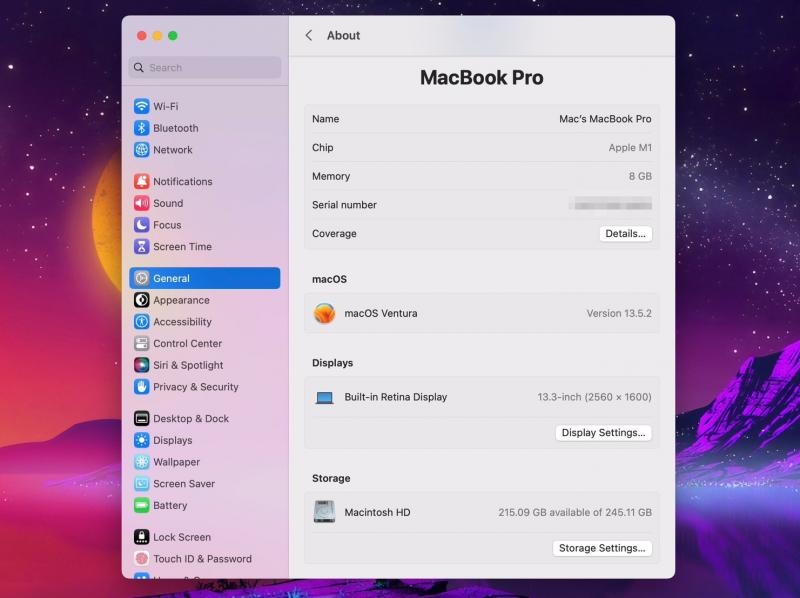Open Storage Settings button
The height and width of the screenshot is (598, 800).
click(602, 548)
